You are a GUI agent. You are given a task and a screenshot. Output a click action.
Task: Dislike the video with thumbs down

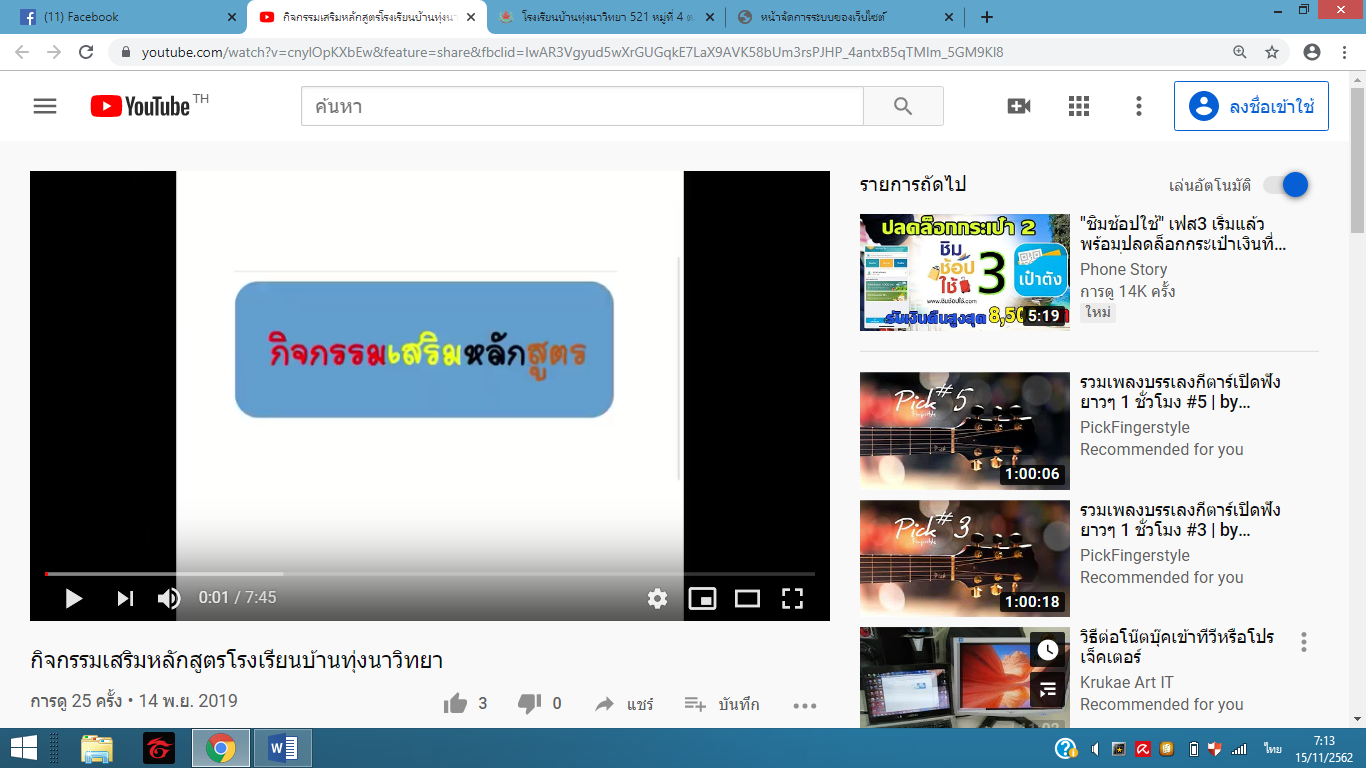[x=529, y=704]
